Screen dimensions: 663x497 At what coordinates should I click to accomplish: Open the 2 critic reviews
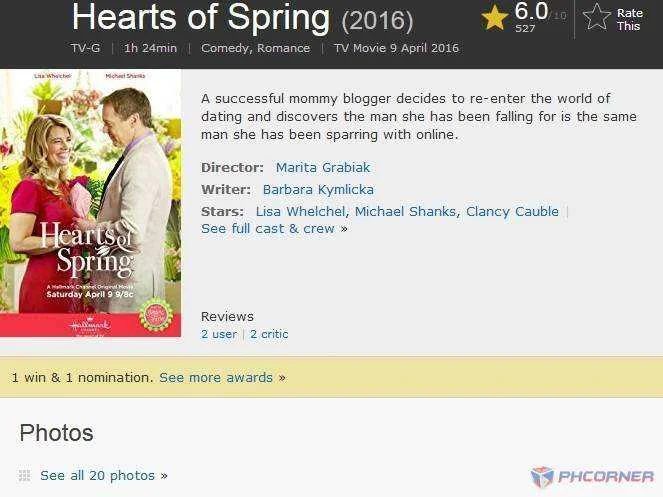[x=269, y=334]
